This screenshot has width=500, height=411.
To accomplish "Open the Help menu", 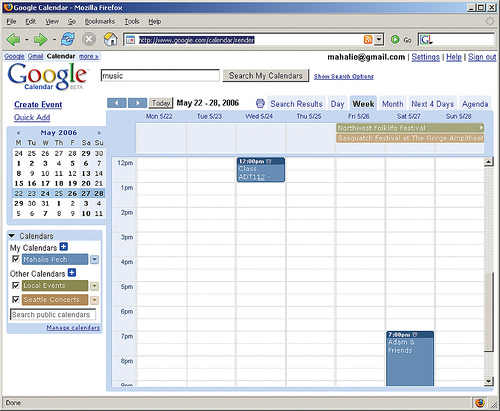I will [x=155, y=22].
